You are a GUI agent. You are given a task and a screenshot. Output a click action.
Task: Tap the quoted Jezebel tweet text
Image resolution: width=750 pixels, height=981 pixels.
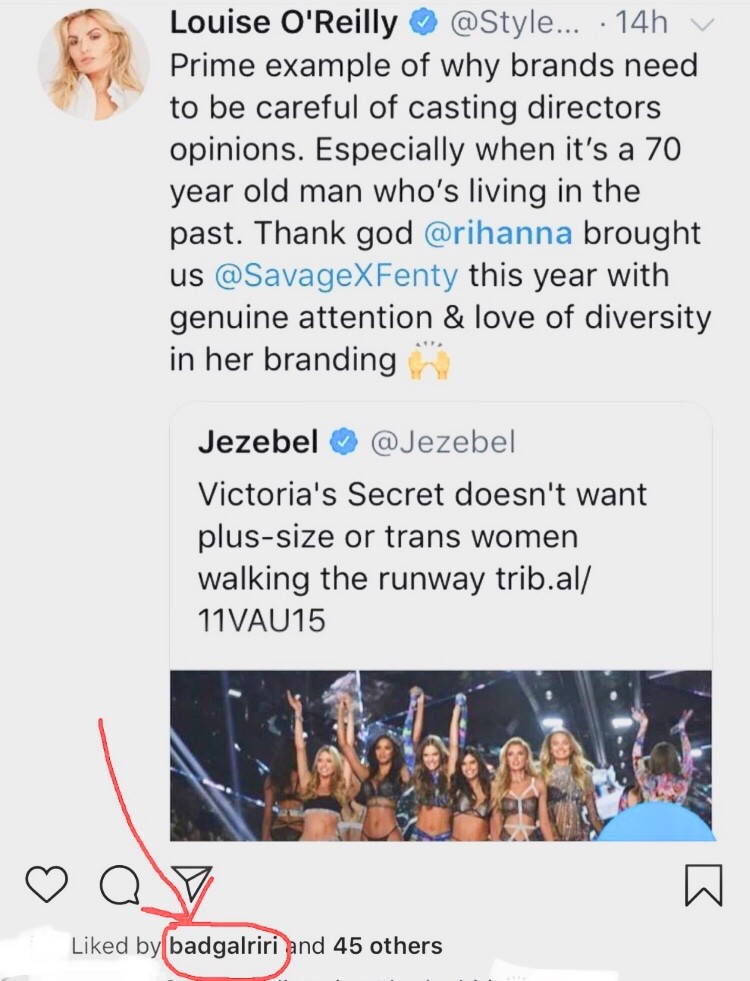pyautogui.click(x=422, y=557)
